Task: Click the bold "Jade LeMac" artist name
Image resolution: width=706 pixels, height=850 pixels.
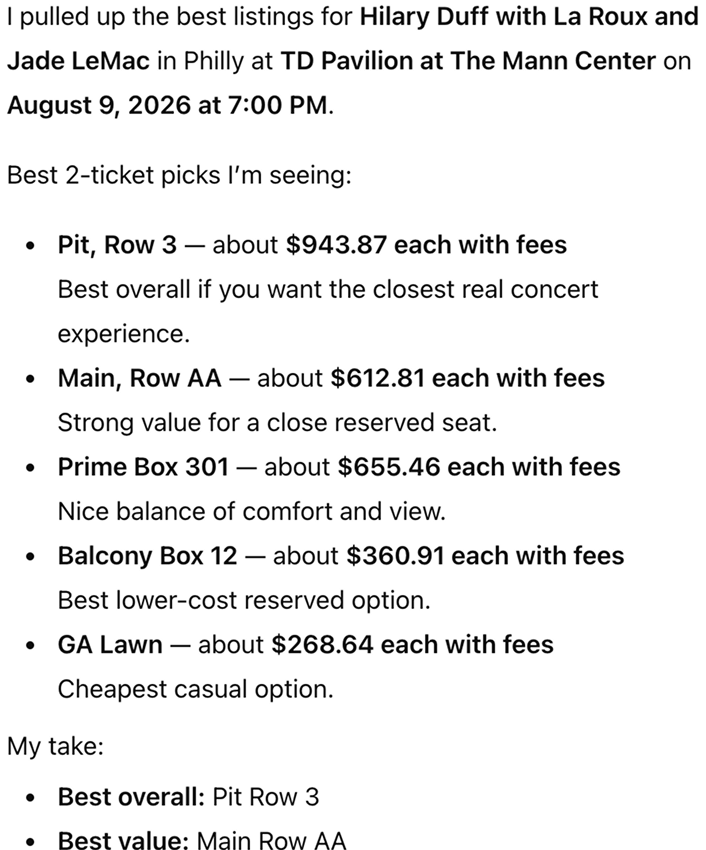Action: tap(78, 61)
